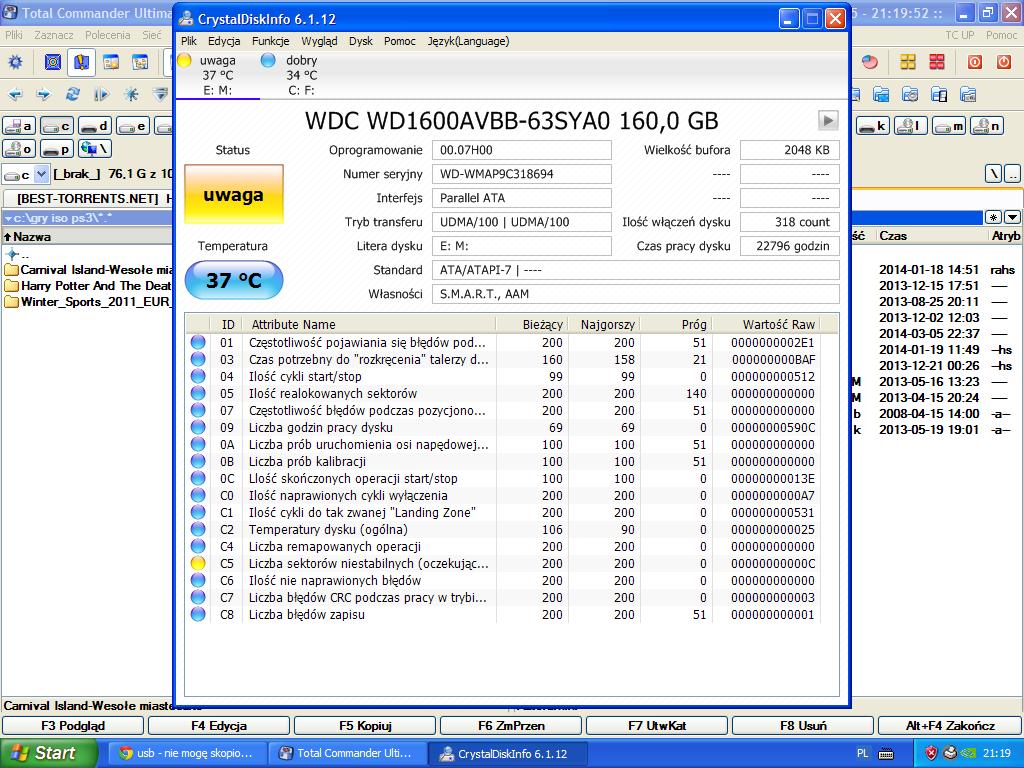The image size is (1024, 768).
Task: Switch to Total Commander from the taskbar
Action: [346, 754]
